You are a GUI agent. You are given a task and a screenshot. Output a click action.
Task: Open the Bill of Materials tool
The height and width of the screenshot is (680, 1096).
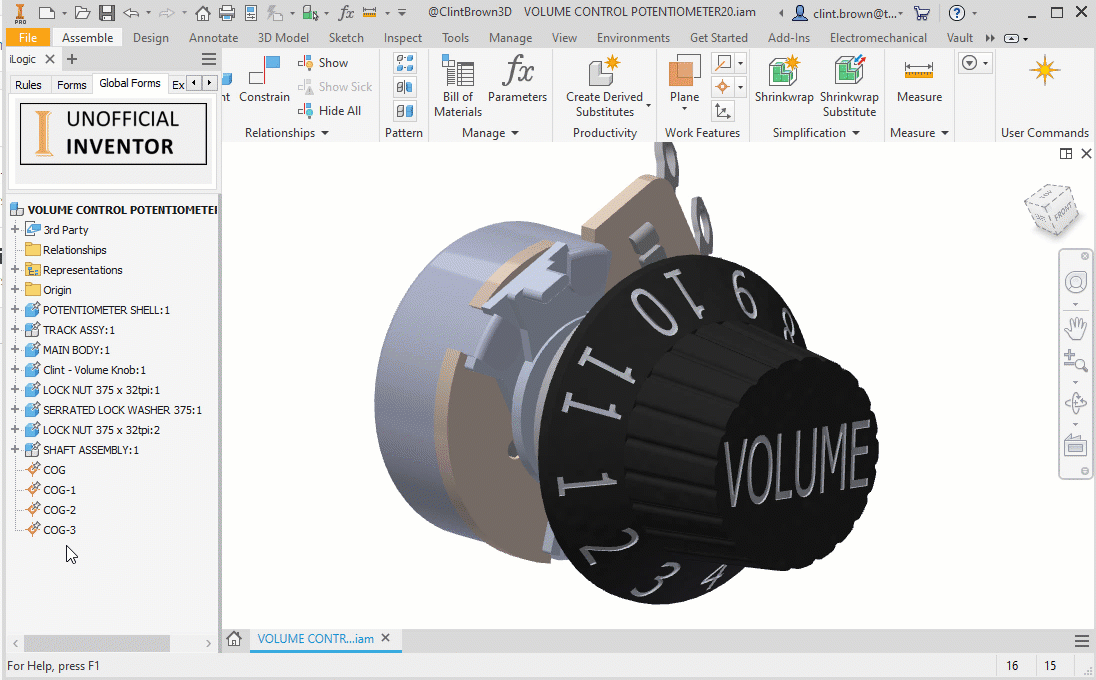458,85
